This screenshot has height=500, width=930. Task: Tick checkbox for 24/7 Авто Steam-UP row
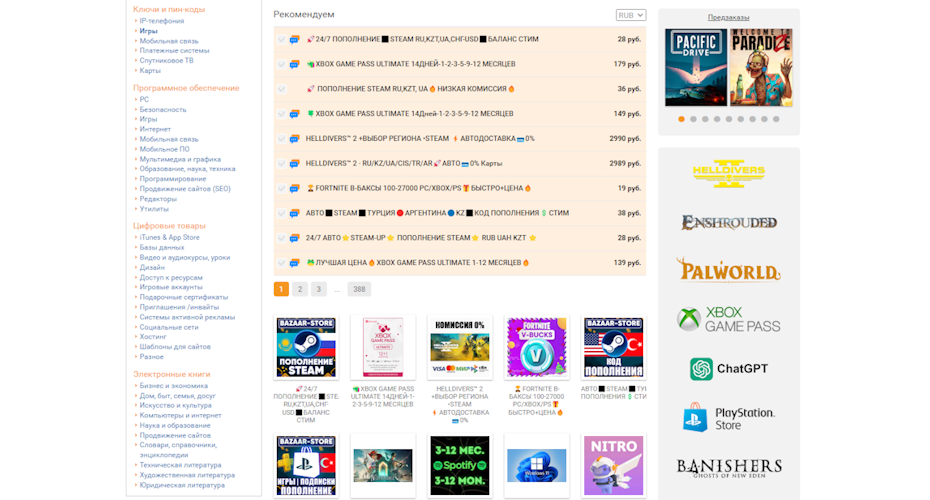[x=282, y=238]
